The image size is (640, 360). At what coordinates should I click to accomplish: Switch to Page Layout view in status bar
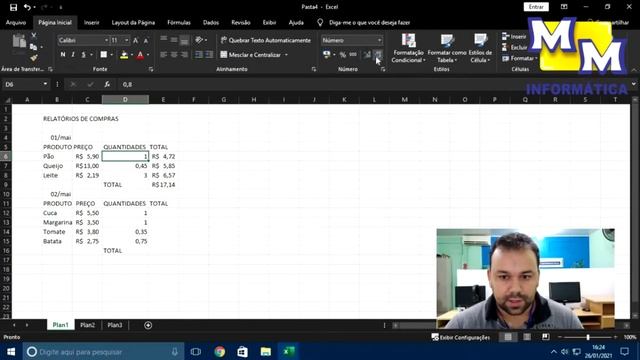527,337
